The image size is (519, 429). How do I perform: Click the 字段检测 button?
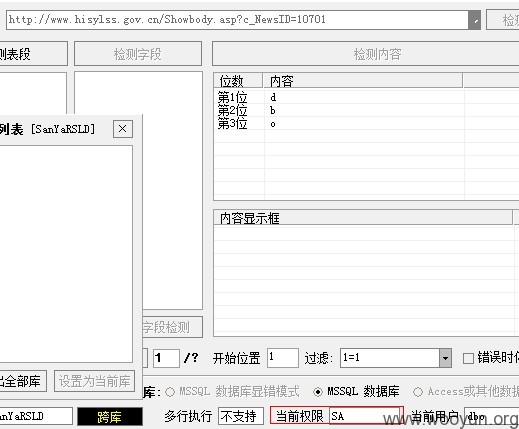coord(172,327)
